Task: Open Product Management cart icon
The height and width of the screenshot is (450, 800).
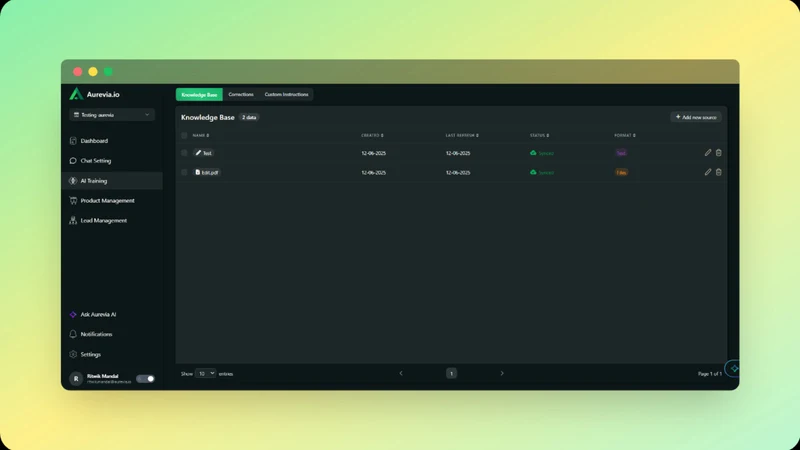Action: [x=73, y=201]
